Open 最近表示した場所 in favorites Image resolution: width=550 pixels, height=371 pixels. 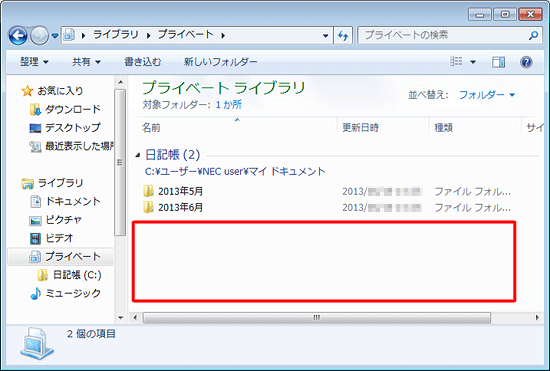point(80,146)
